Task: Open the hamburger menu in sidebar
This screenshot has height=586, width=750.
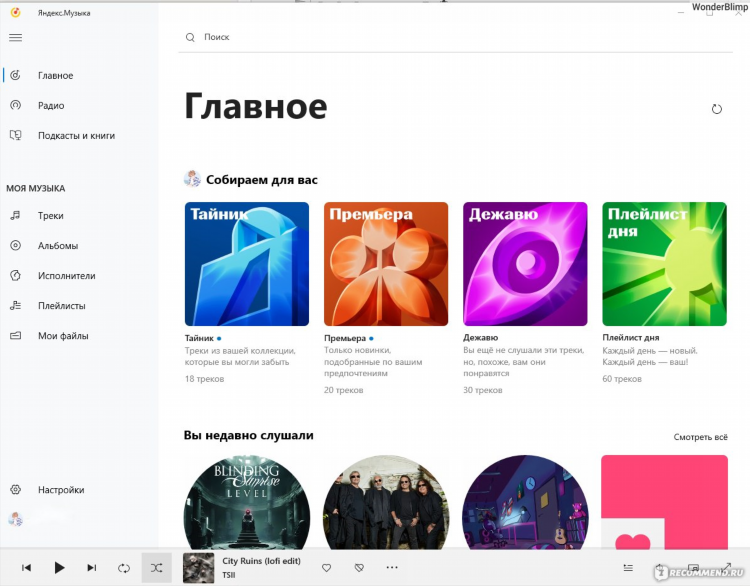Action: [15, 37]
